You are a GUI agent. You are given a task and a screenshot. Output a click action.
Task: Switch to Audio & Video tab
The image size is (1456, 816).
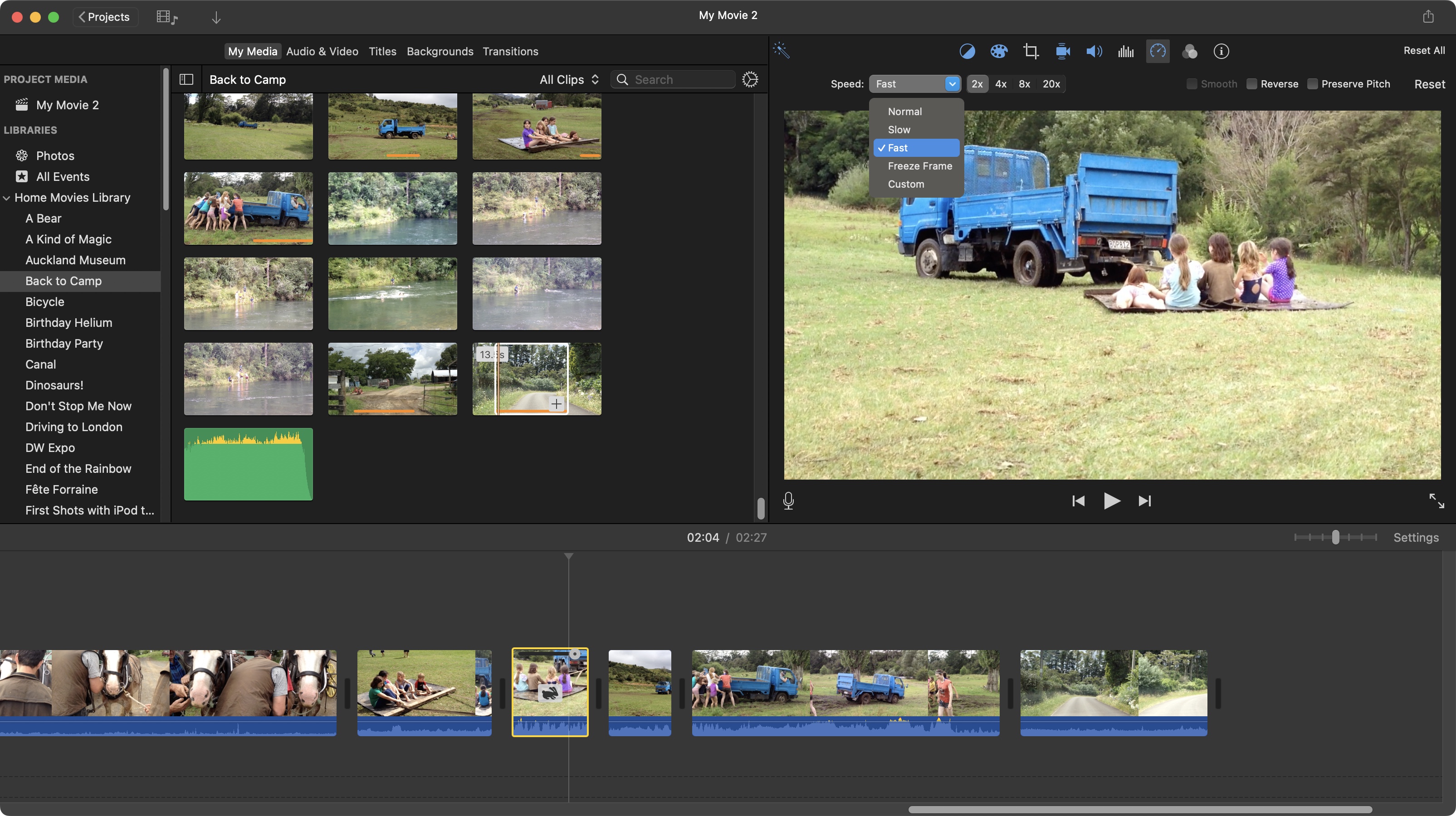pos(322,51)
